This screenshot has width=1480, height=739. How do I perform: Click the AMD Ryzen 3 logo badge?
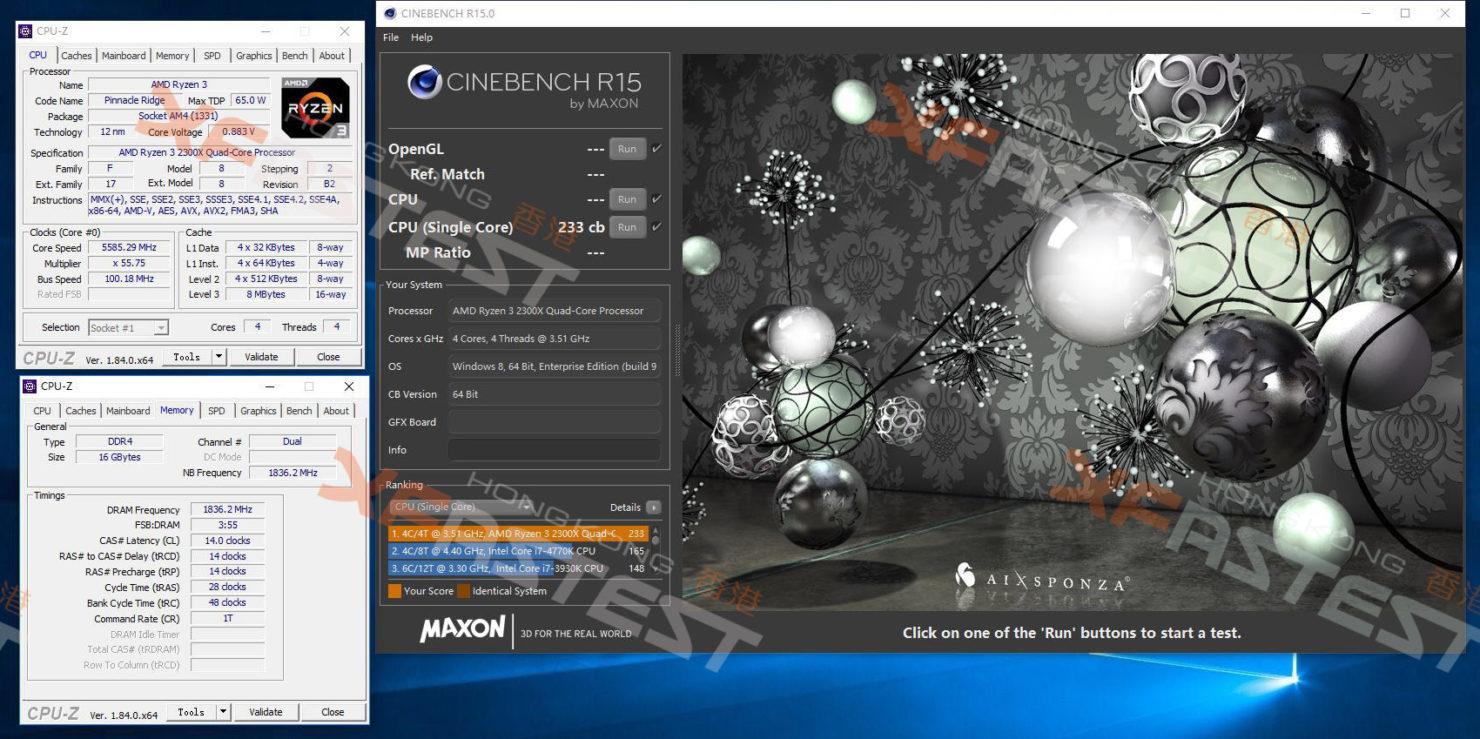click(316, 108)
